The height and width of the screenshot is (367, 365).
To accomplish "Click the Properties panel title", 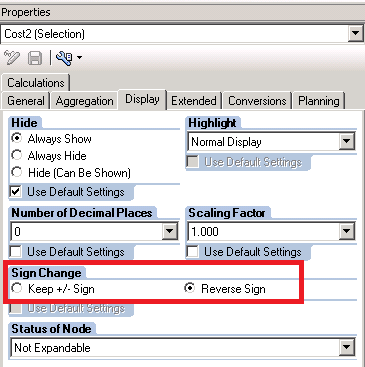I will pyautogui.click(x=26, y=12).
